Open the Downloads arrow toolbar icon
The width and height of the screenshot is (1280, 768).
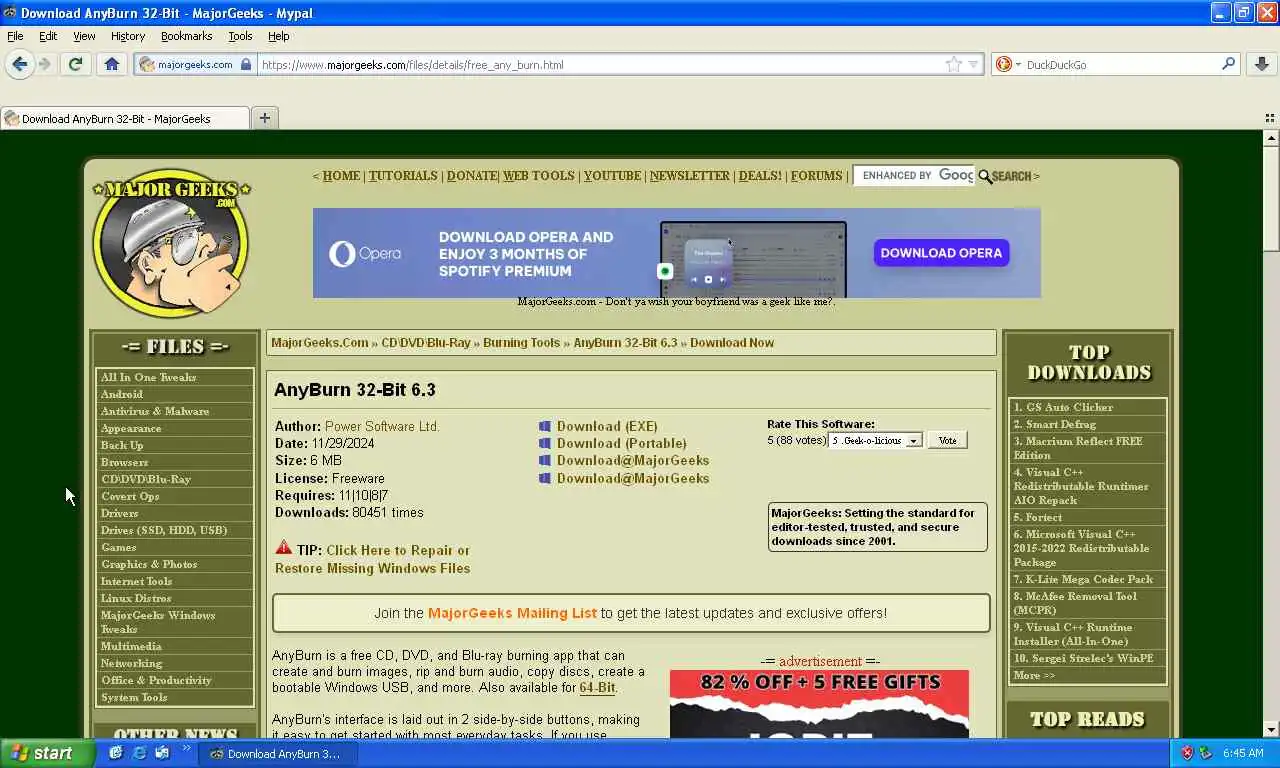[x=1262, y=64]
